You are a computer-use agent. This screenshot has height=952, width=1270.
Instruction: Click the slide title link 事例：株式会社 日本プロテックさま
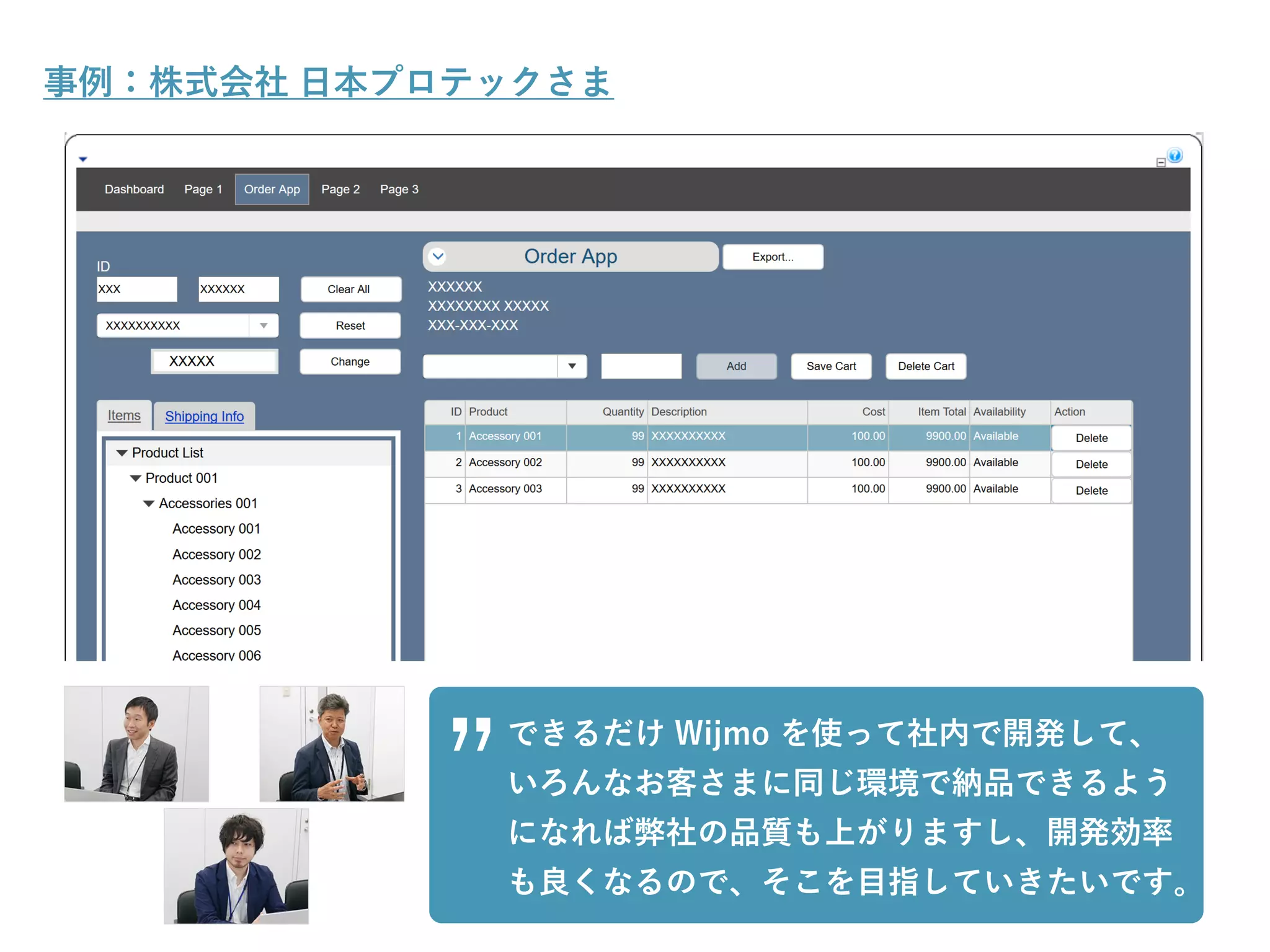[x=329, y=82]
